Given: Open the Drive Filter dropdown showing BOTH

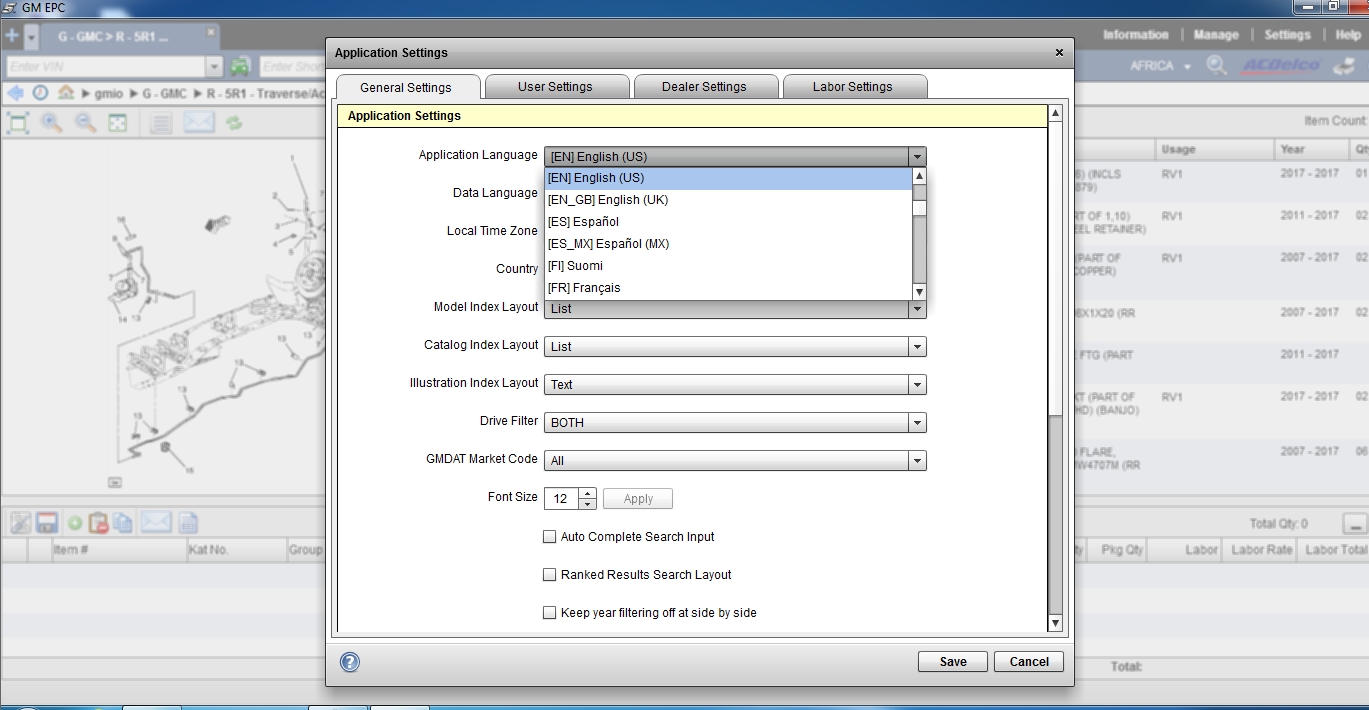Looking at the screenshot, I should [735, 423].
